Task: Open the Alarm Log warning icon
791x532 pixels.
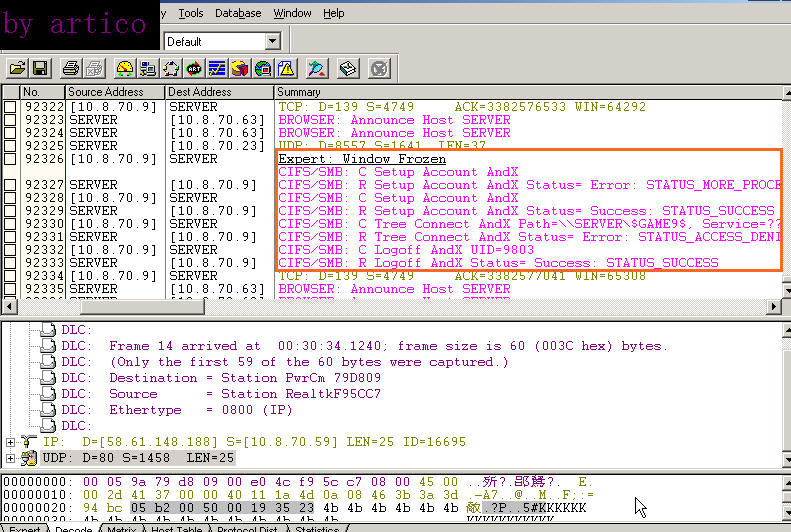Action: point(286,69)
